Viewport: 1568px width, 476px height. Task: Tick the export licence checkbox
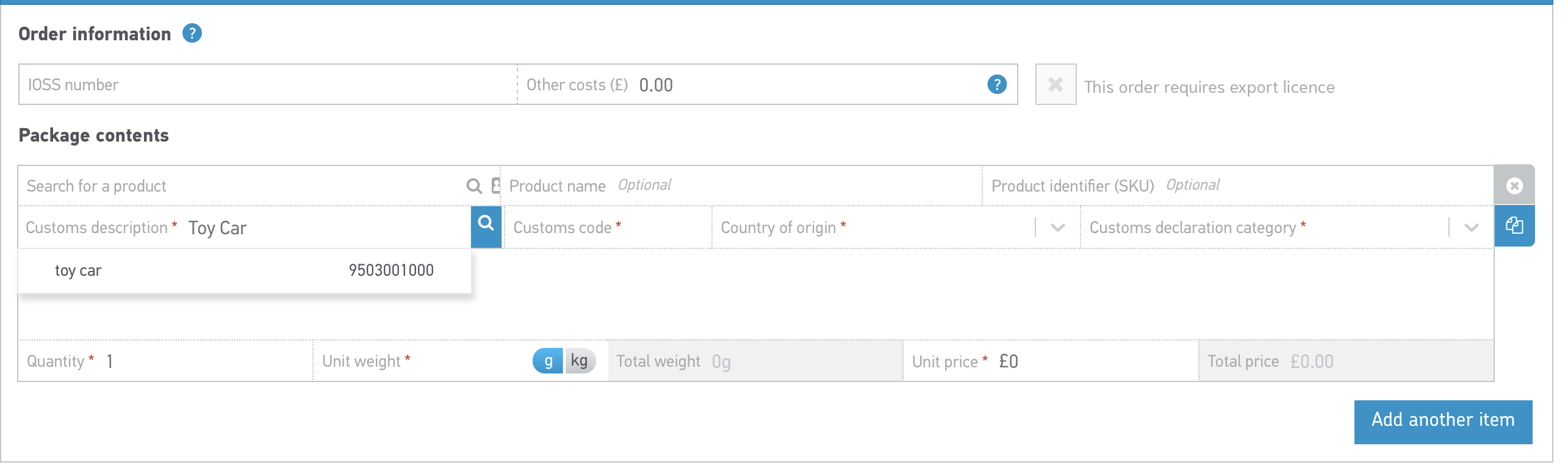pyautogui.click(x=1055, y=85)
